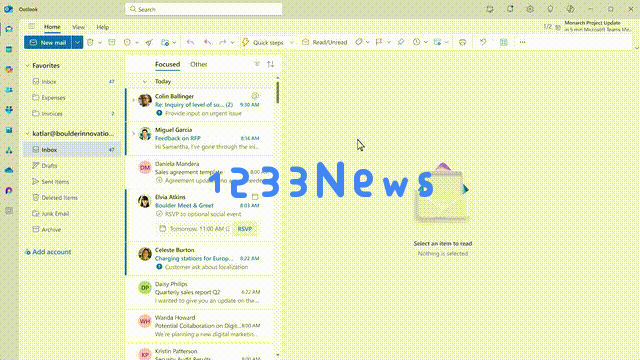This screenshot has width=640, height=360.
Task: Click the Reply arrow icon
Action: (190, 42)
